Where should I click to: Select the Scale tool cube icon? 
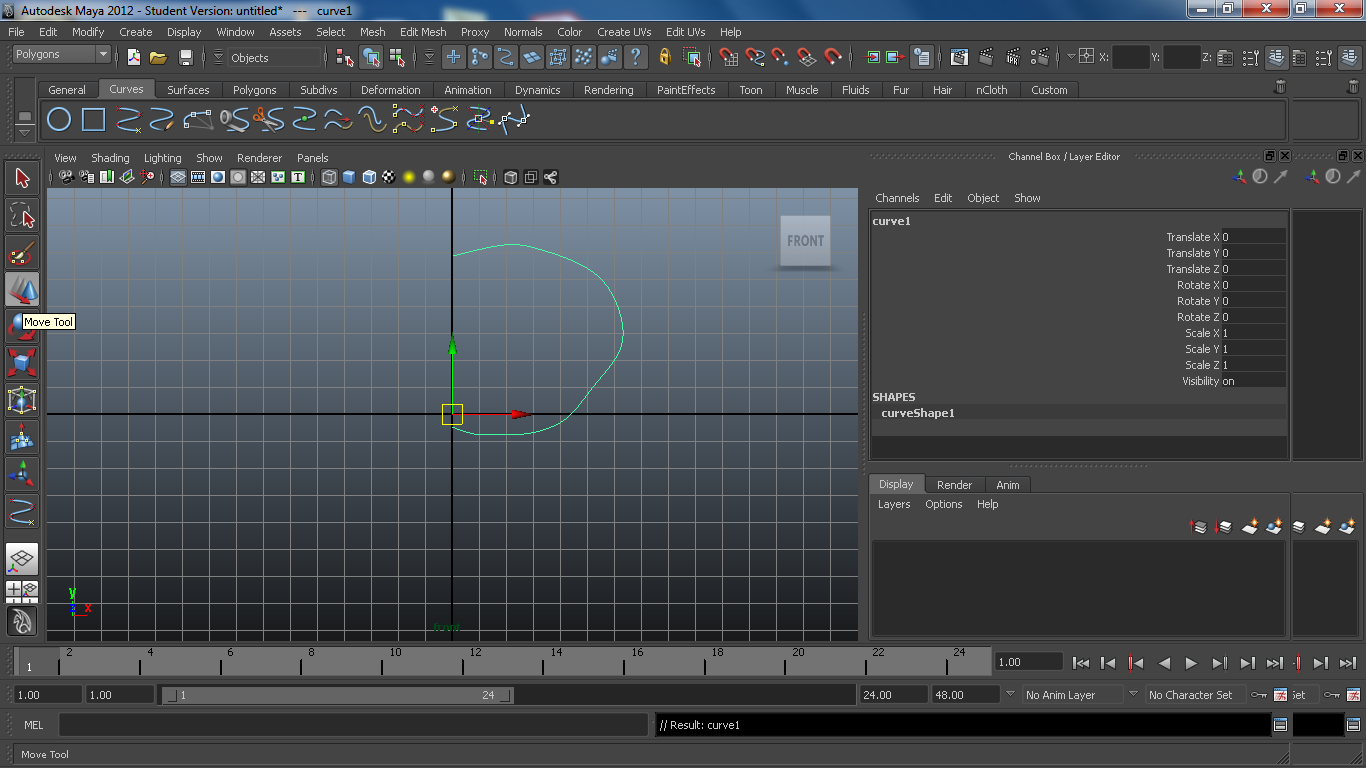pos(22,362)
